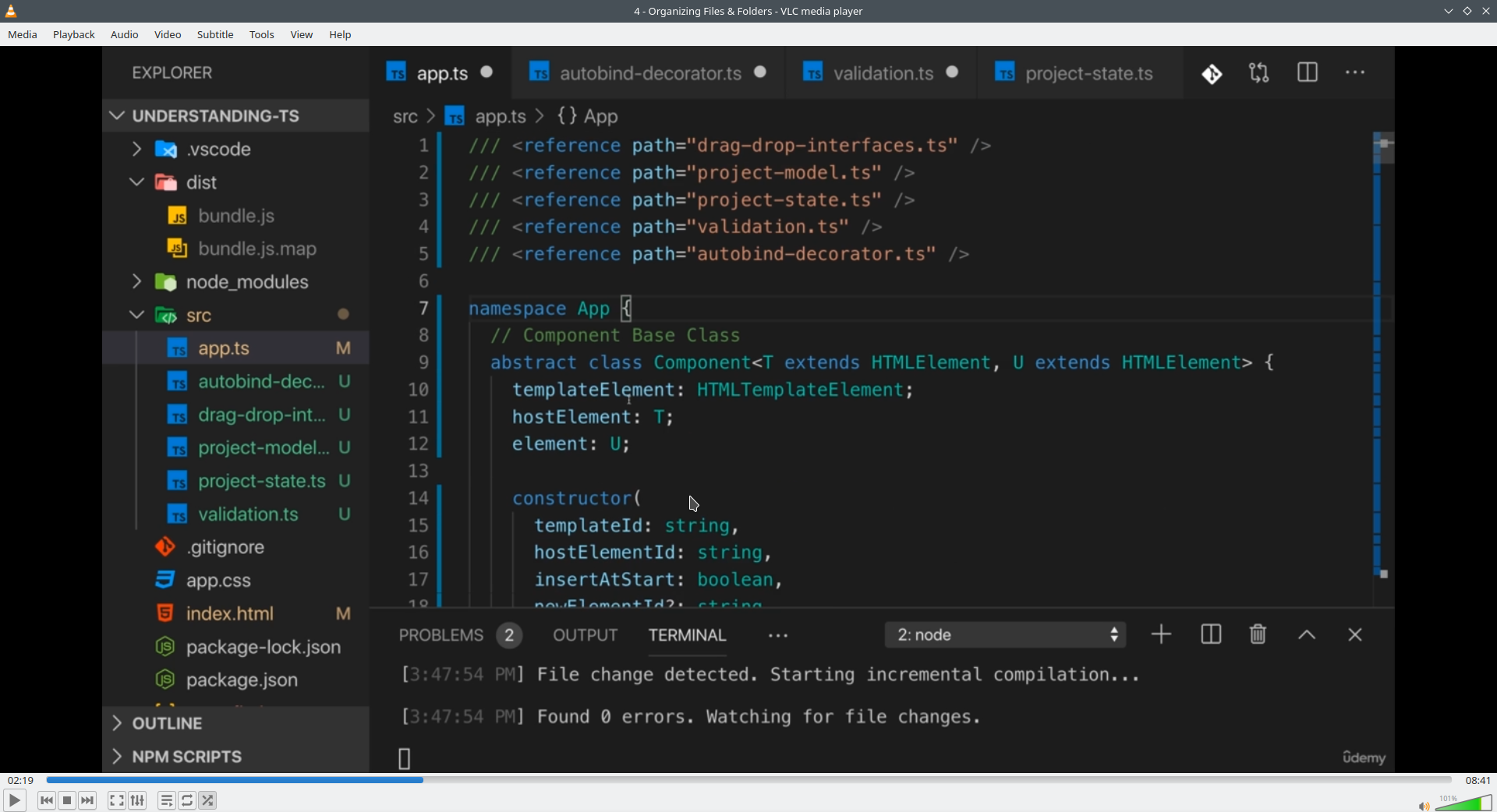Open the autobind-dec... file in explorer

235,382
